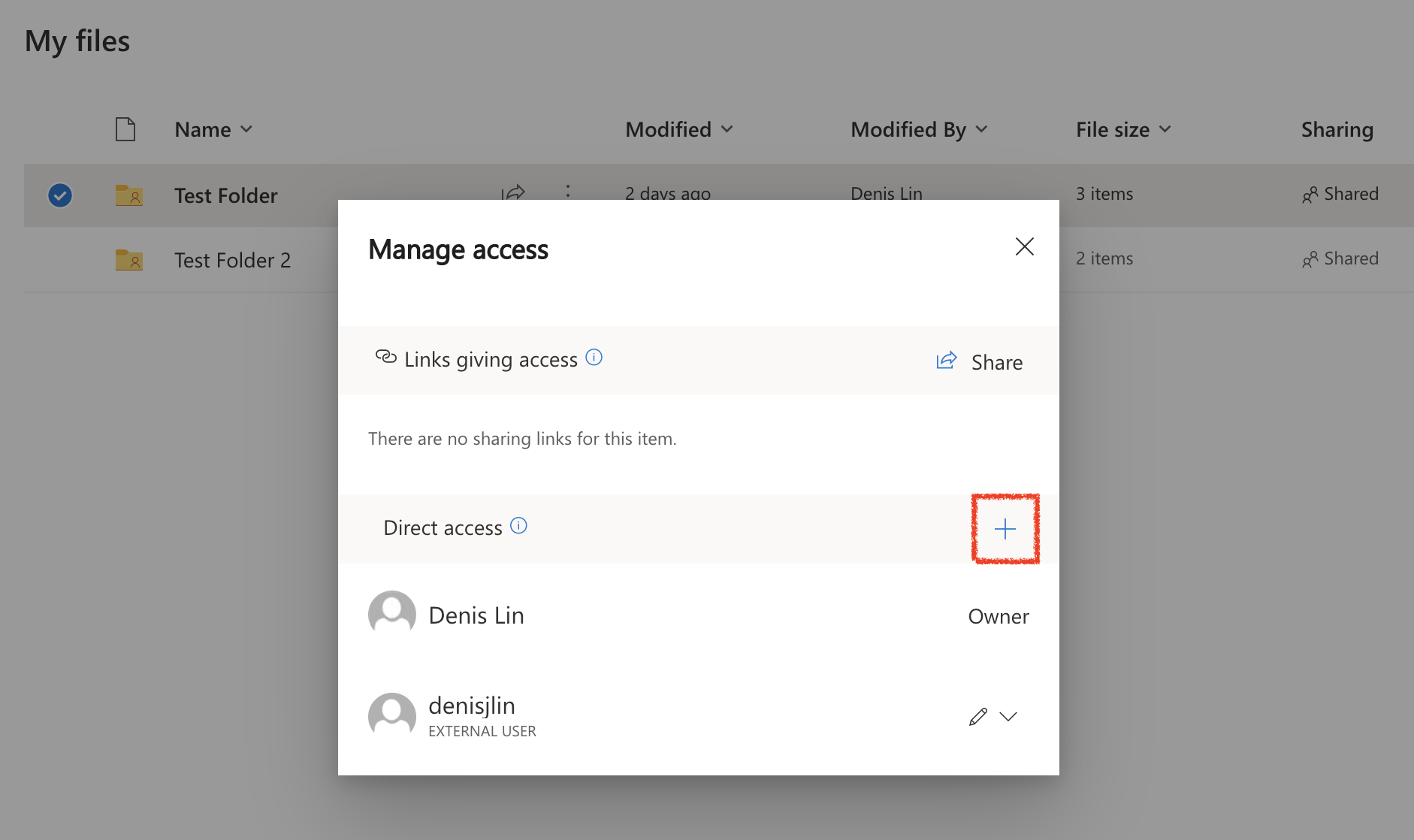Open File size column sorting options
Screen dimensions: 1414x840
tap(1165, 129)
